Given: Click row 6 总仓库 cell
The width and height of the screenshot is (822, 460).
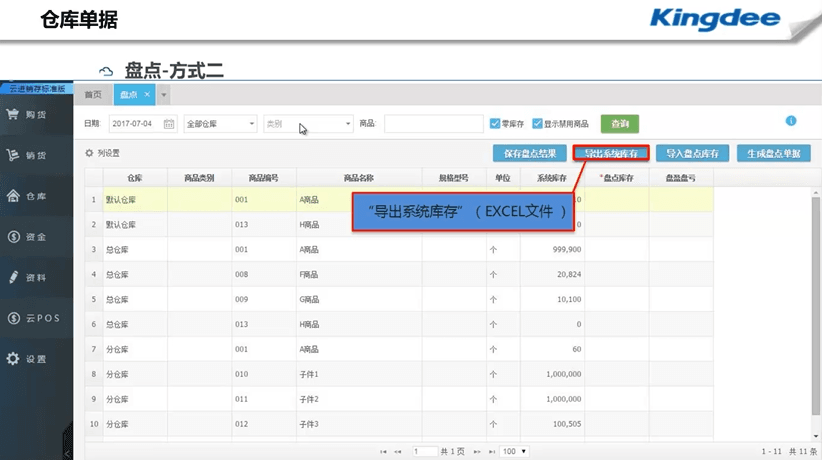Looking at the screenshot, I should (x=135, y=324).
